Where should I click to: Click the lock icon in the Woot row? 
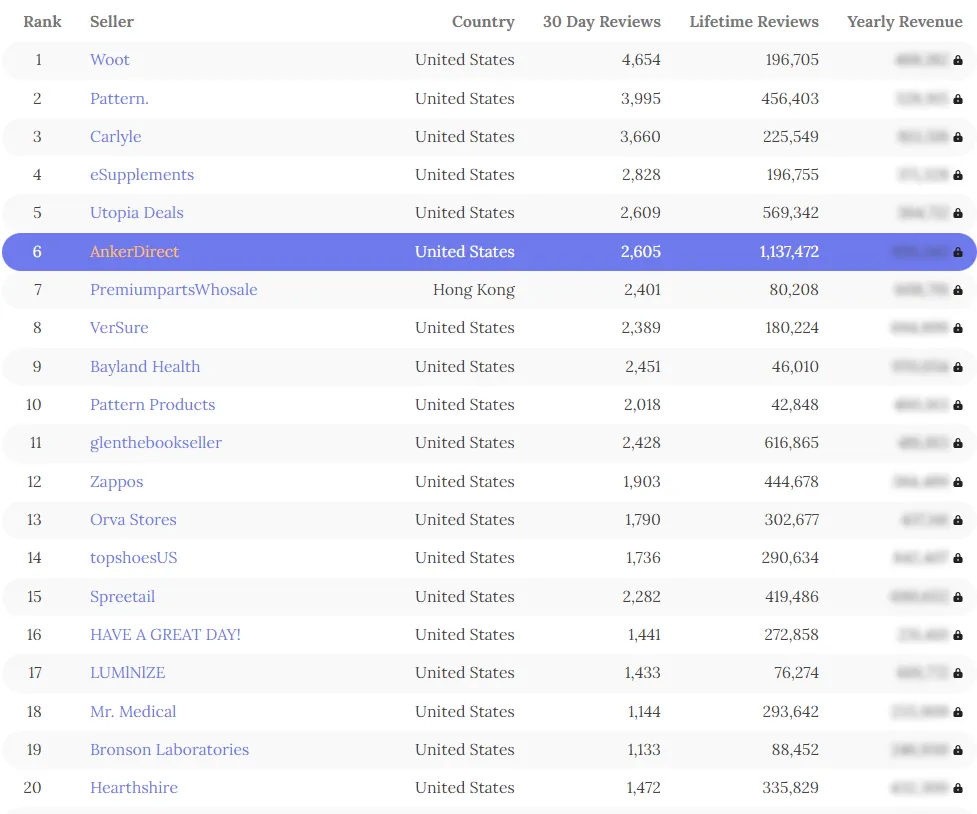point(958,60)
